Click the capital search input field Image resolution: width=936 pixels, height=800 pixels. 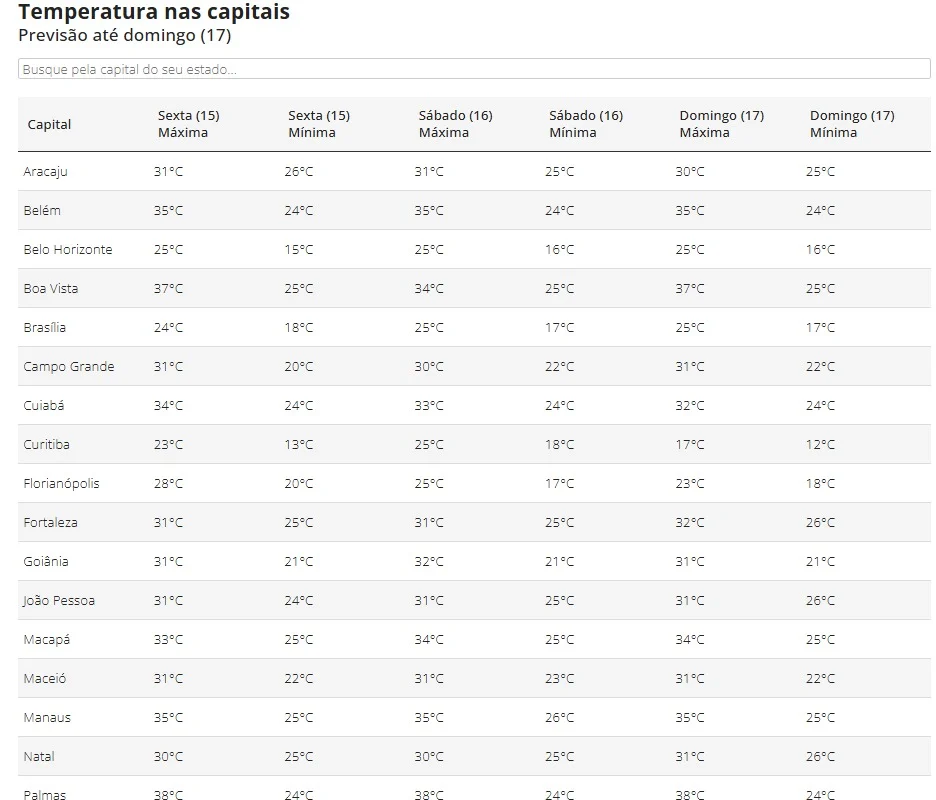click(x=474, y=69)
